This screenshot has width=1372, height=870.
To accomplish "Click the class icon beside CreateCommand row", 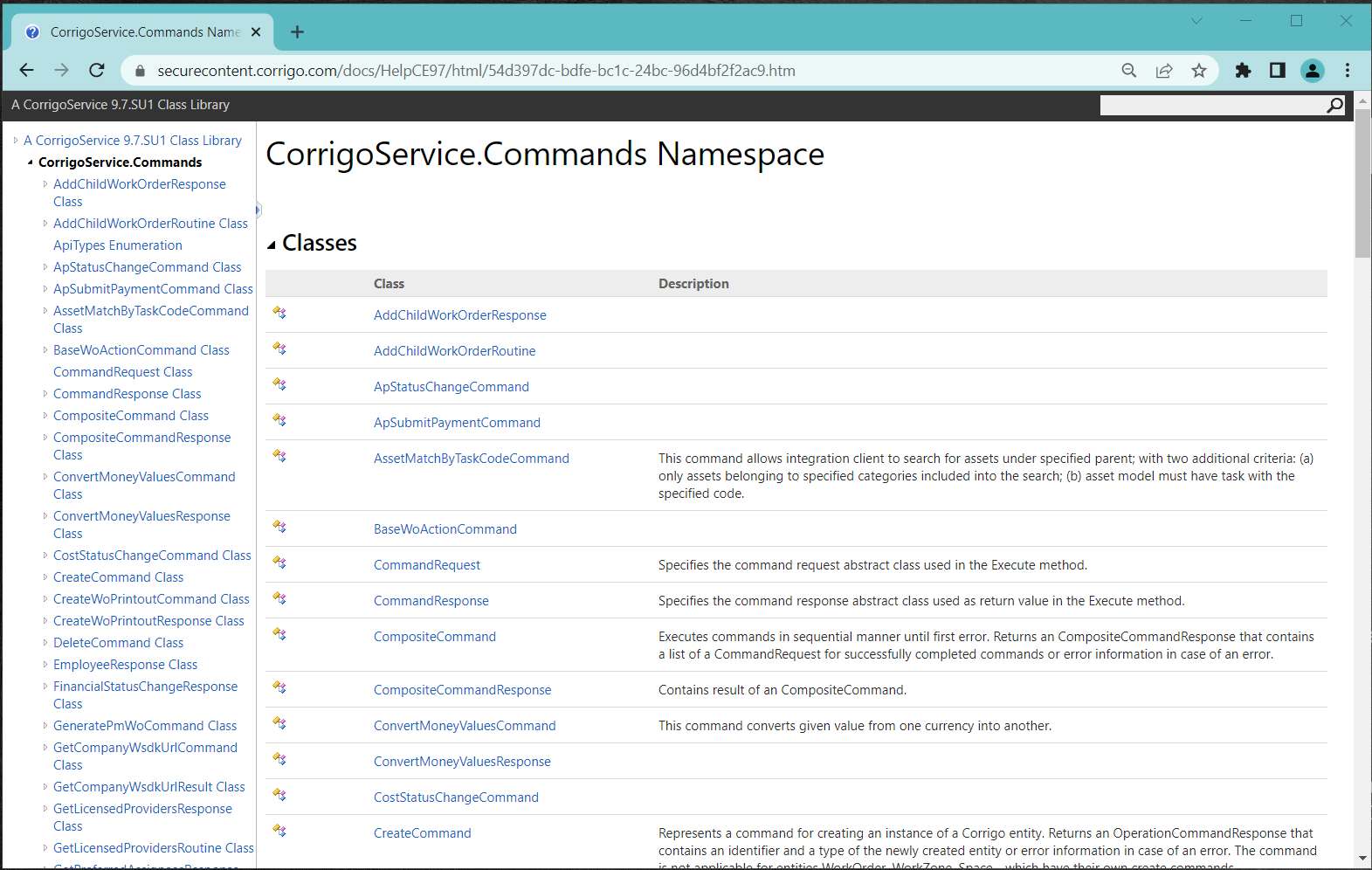I will point(279,831).
